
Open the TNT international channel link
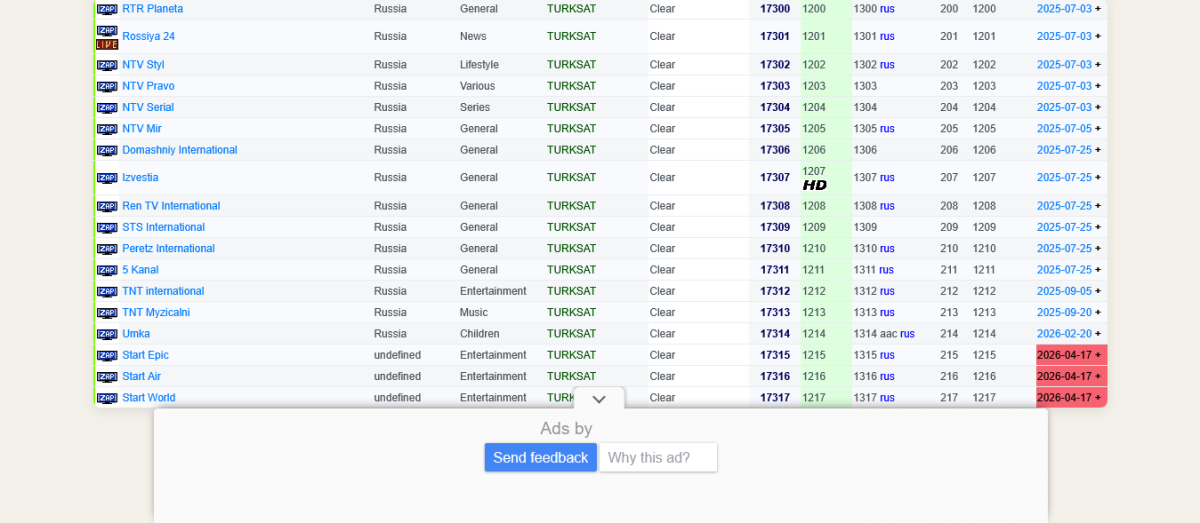163,291
